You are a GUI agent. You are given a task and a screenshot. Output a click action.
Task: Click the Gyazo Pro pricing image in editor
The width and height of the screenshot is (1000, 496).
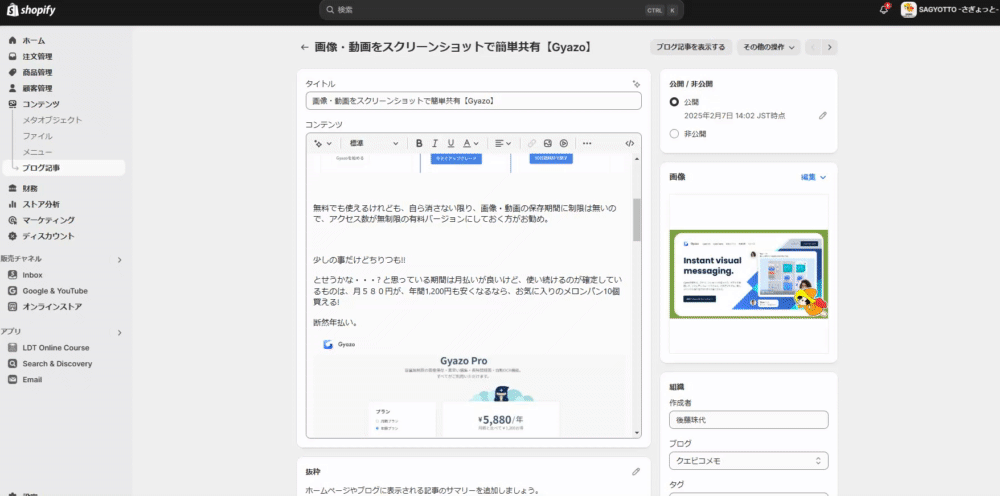pos(469,389)
